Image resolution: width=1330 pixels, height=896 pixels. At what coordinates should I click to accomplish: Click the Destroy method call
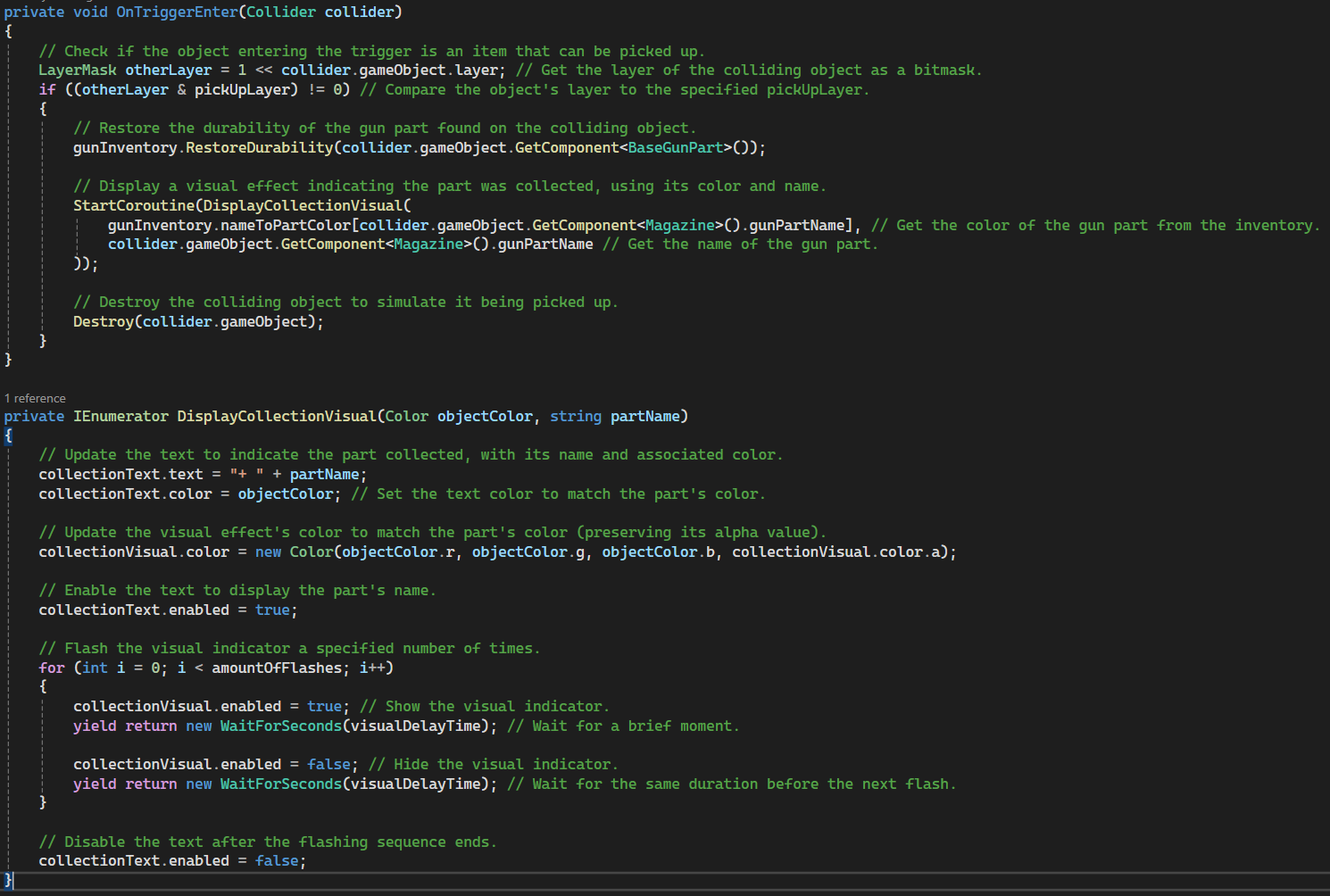103,321
